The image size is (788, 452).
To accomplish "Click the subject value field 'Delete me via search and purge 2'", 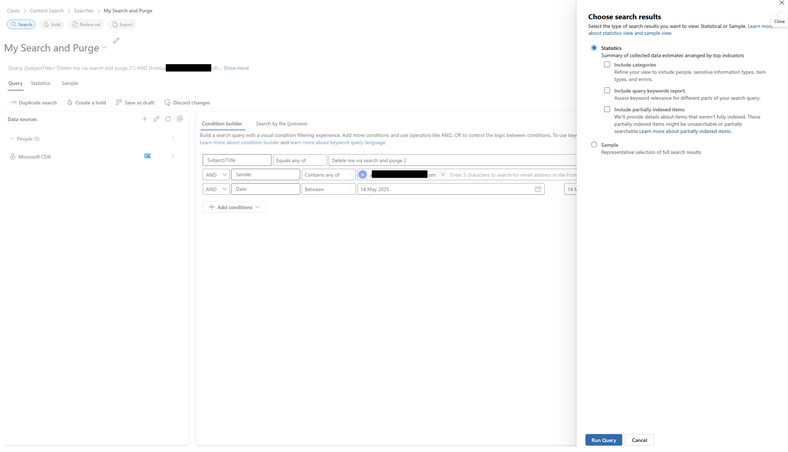I will 452,160.
